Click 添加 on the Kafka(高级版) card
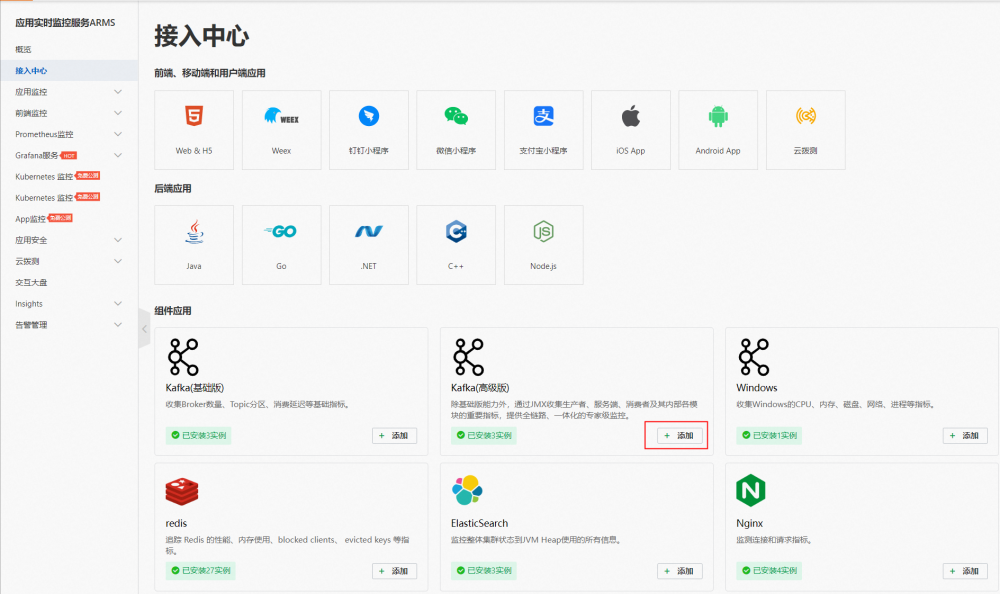 (680, 435)
